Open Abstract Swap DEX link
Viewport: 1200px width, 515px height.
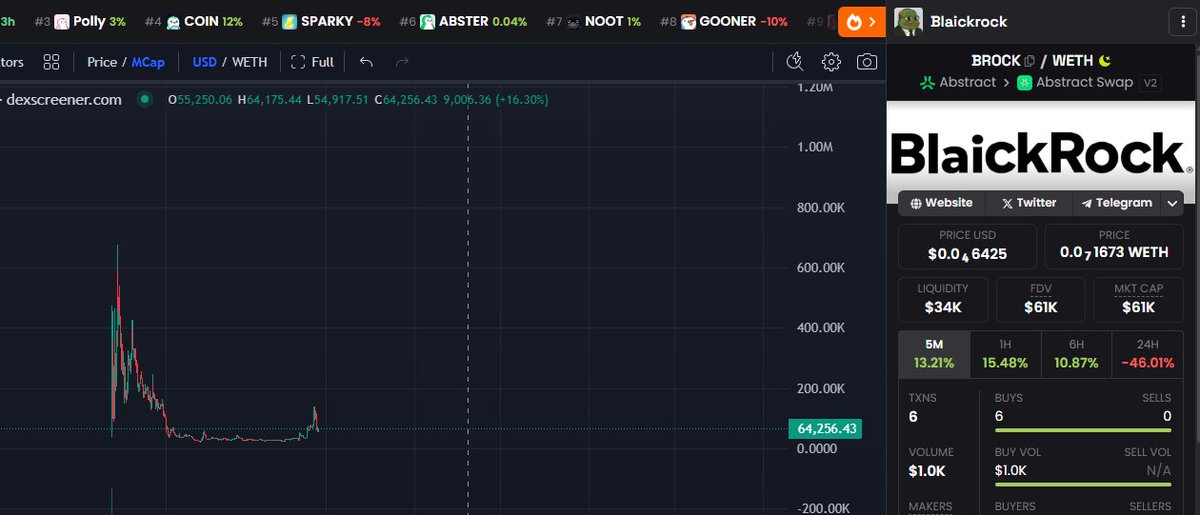(1075, 83)
